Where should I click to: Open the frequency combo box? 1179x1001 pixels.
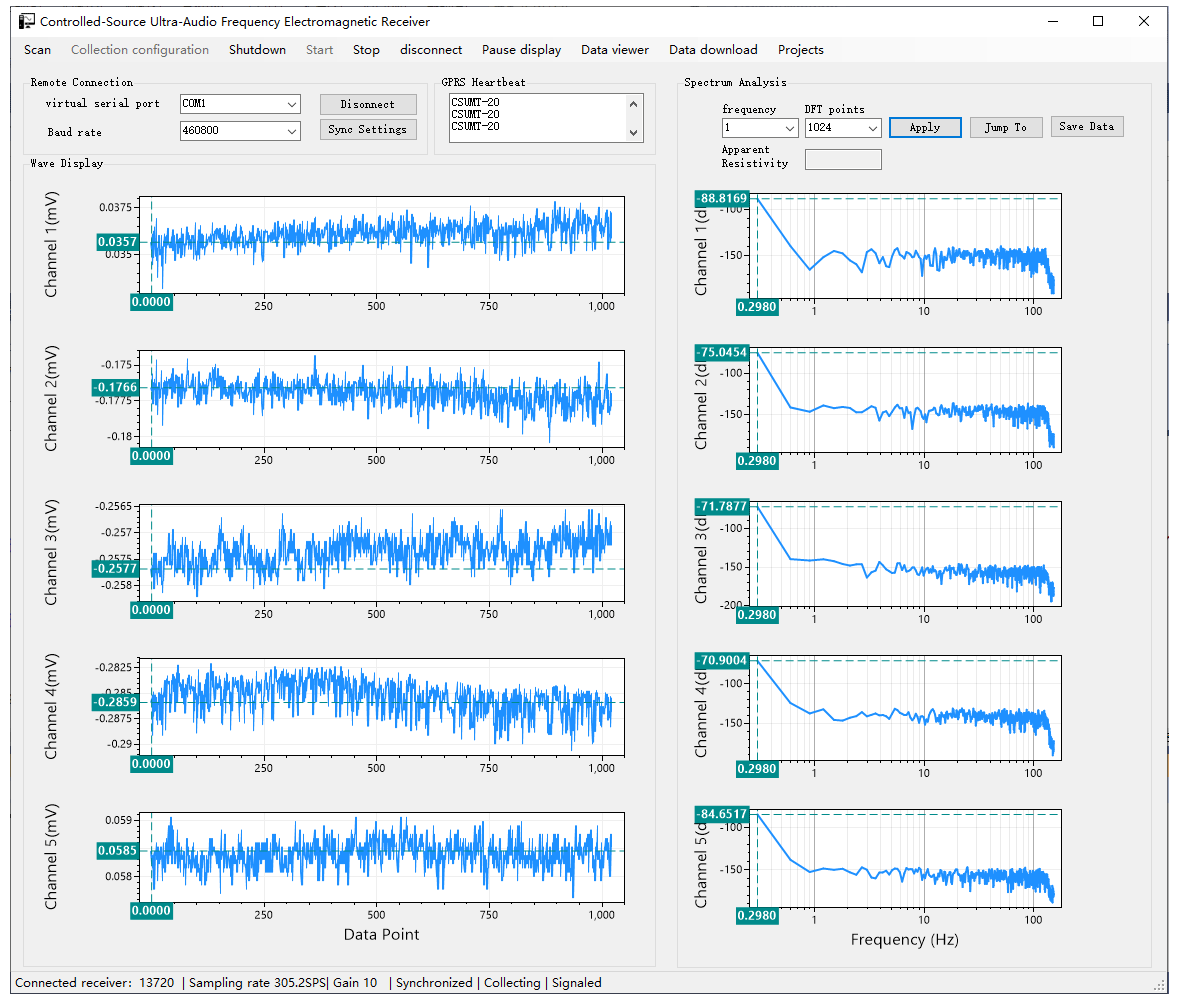coord(789,128)
